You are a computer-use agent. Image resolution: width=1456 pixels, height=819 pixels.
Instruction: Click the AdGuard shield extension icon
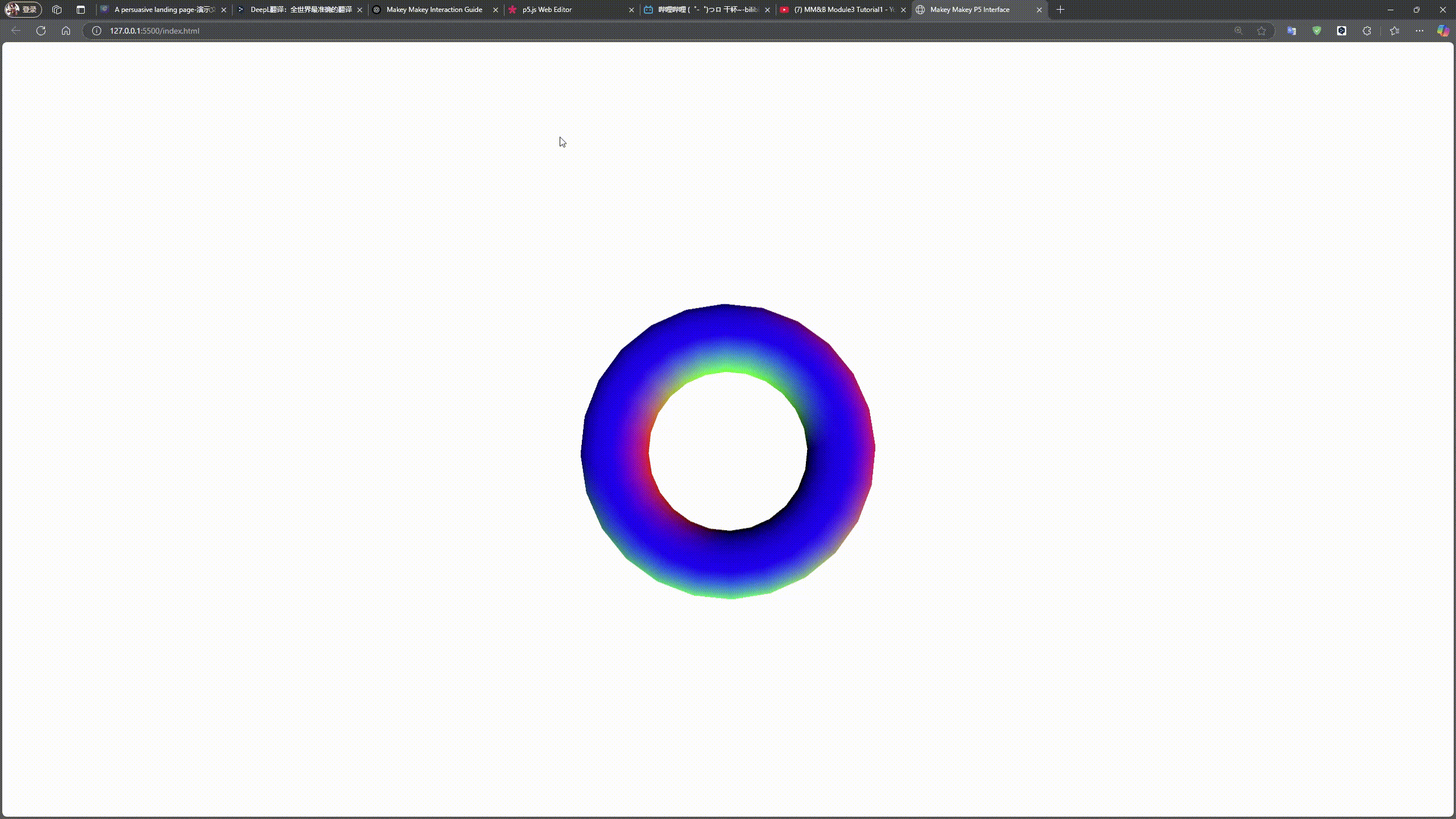tap(1317, 31)
